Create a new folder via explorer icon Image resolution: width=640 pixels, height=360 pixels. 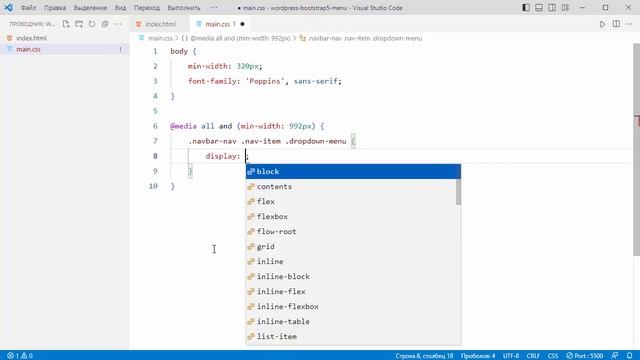(79, 24)
